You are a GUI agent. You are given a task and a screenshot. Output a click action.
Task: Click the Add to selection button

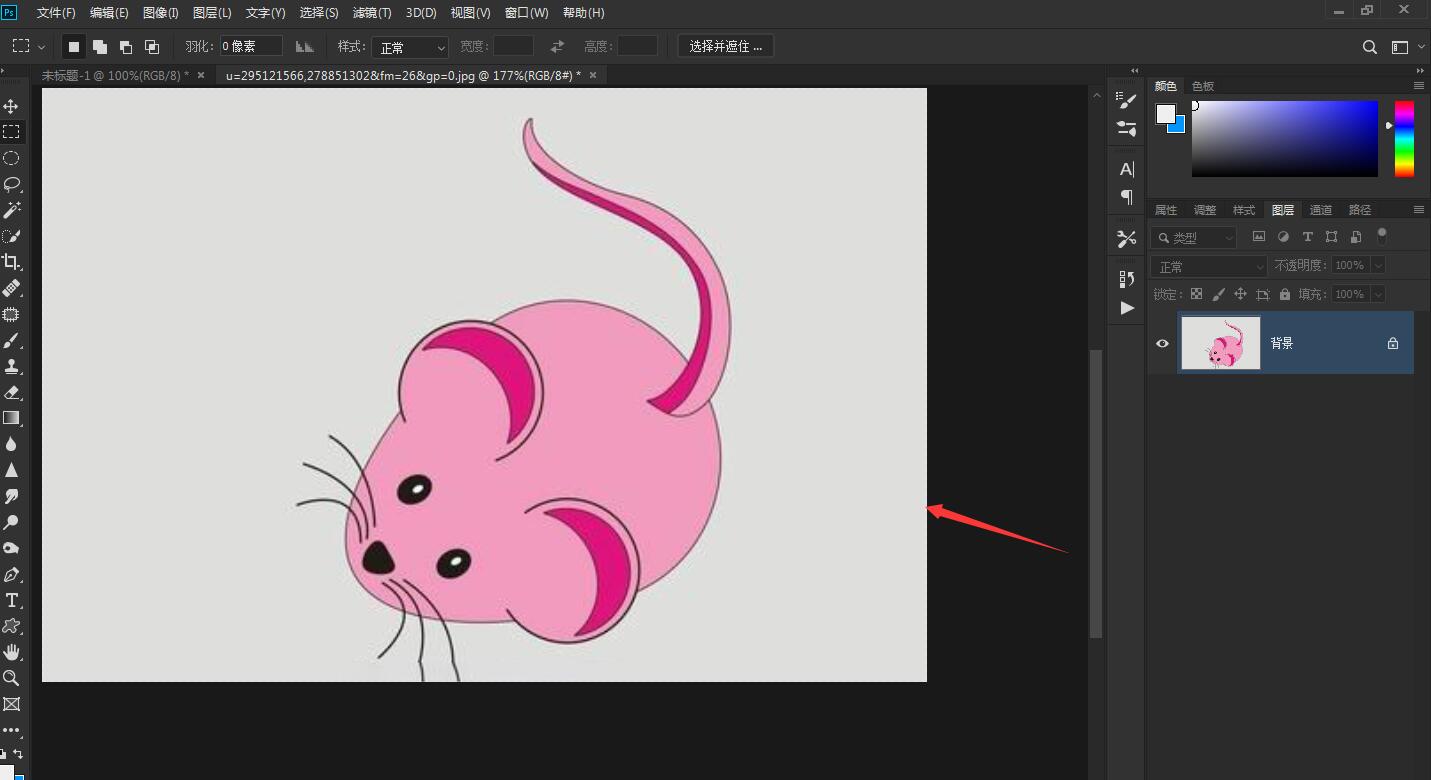pos(100,47)
